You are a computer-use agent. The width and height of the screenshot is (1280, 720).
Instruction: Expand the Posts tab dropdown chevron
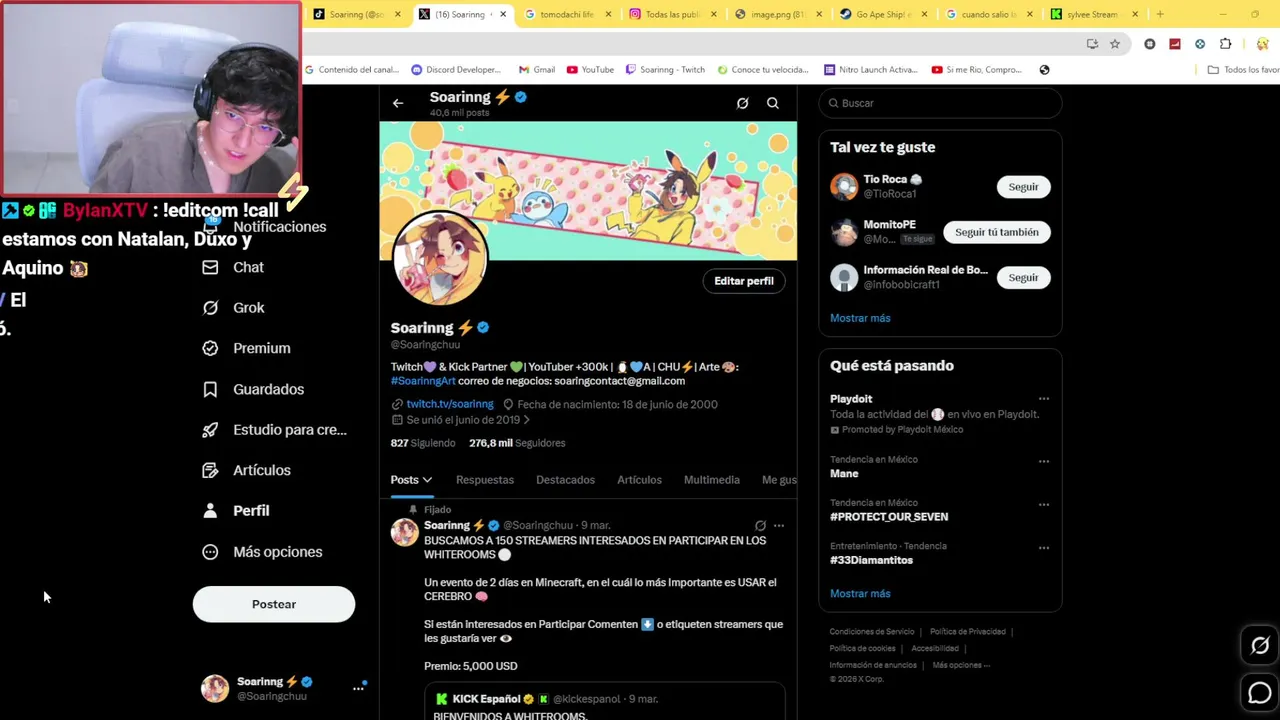point(427,480)
